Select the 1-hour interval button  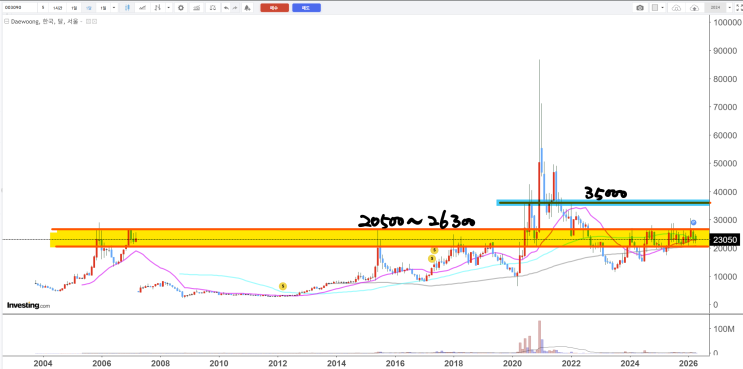[58, 8]
